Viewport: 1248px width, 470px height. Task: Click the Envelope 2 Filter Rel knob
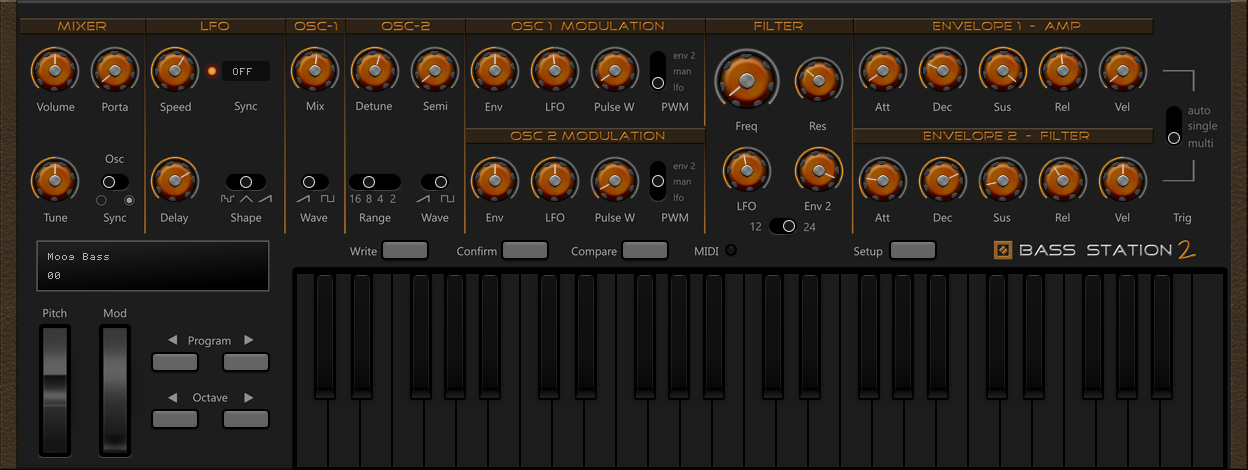[1062, 181]
